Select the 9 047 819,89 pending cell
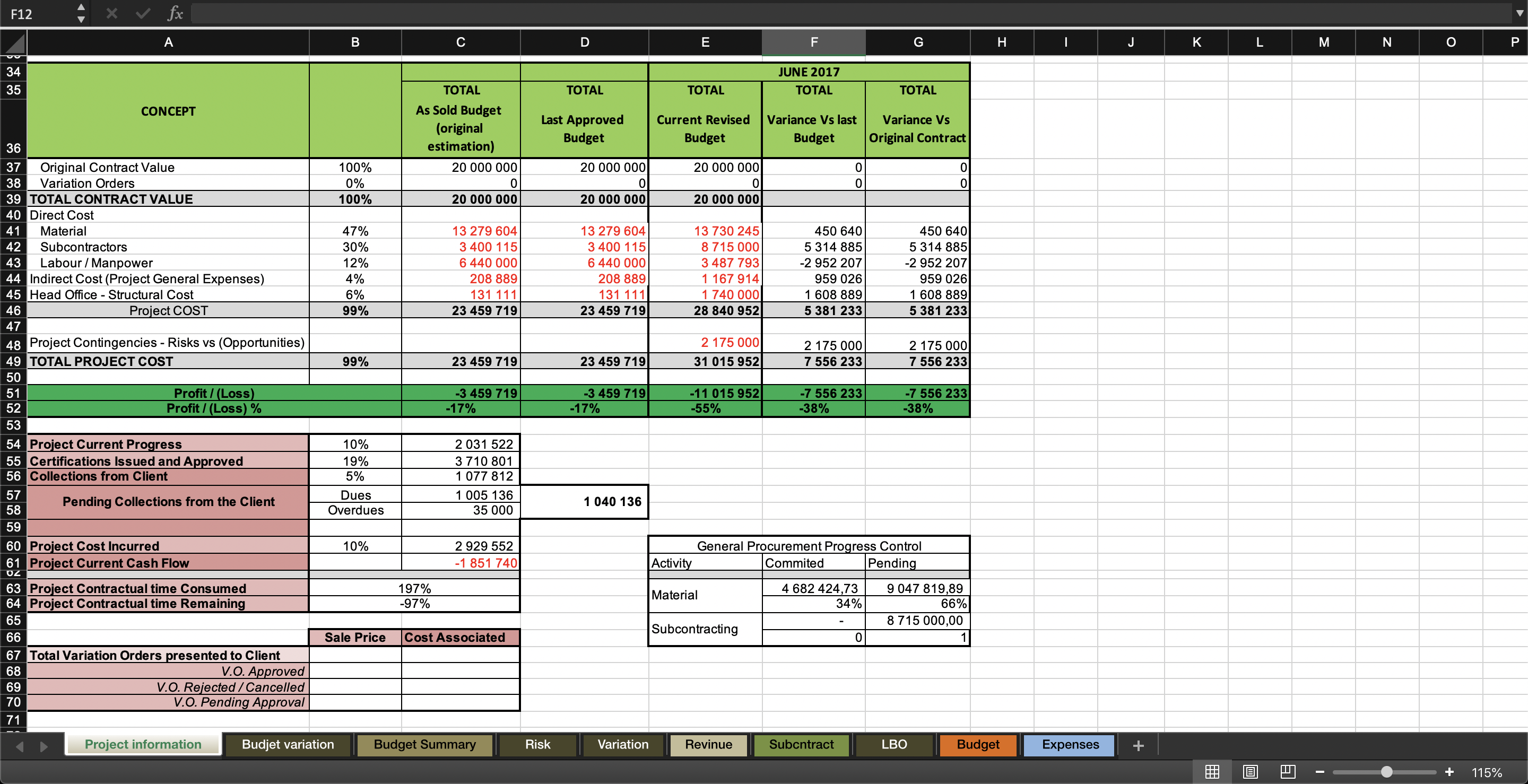The image size is (1528, 784). (918, 588)
